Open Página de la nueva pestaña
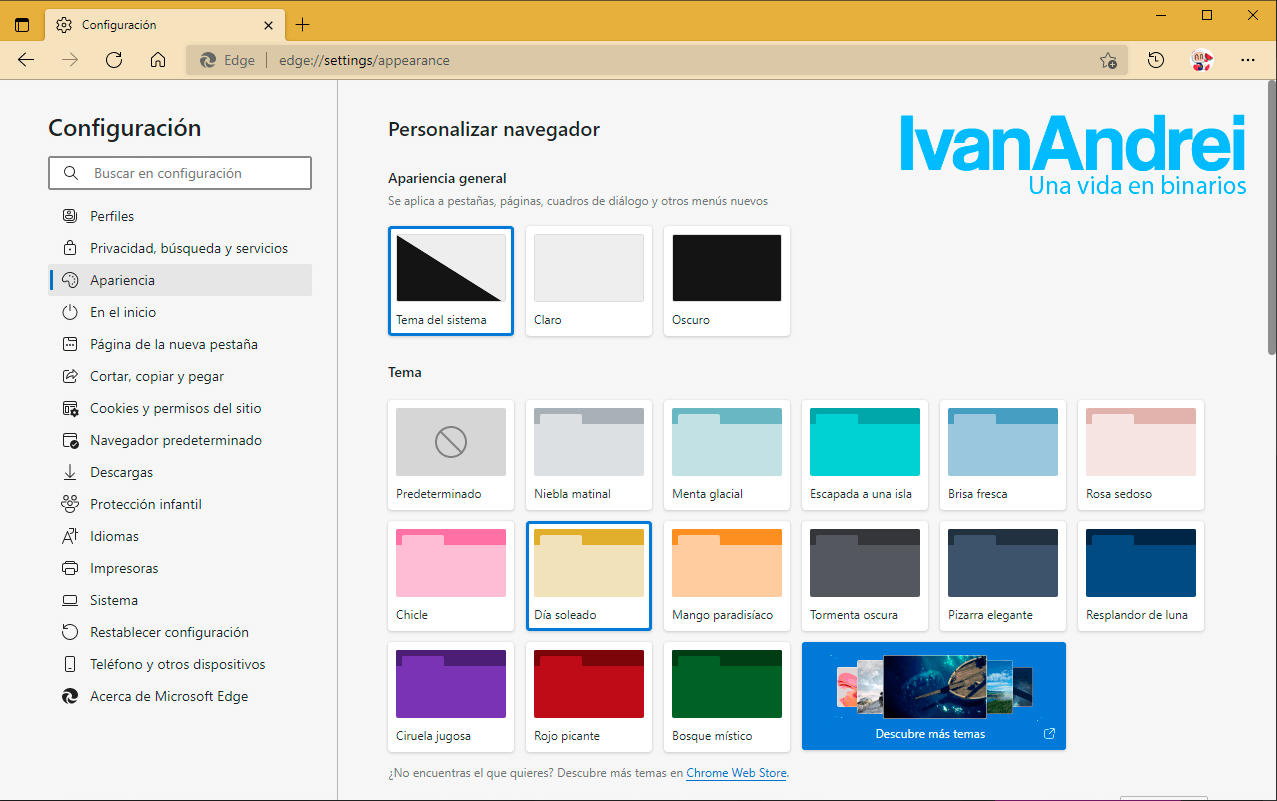 pyautogui.click(x=180, y=344)
